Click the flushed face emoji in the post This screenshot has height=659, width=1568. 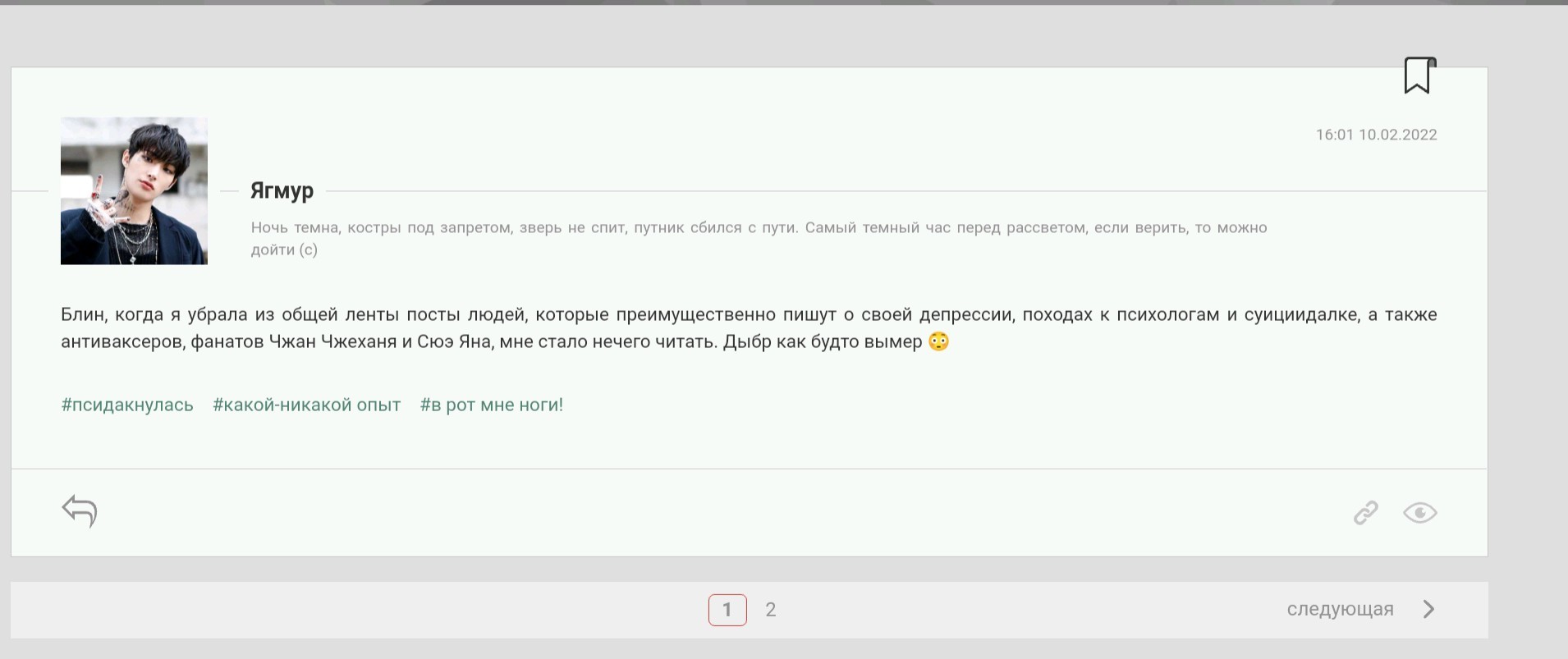point(938,341)
